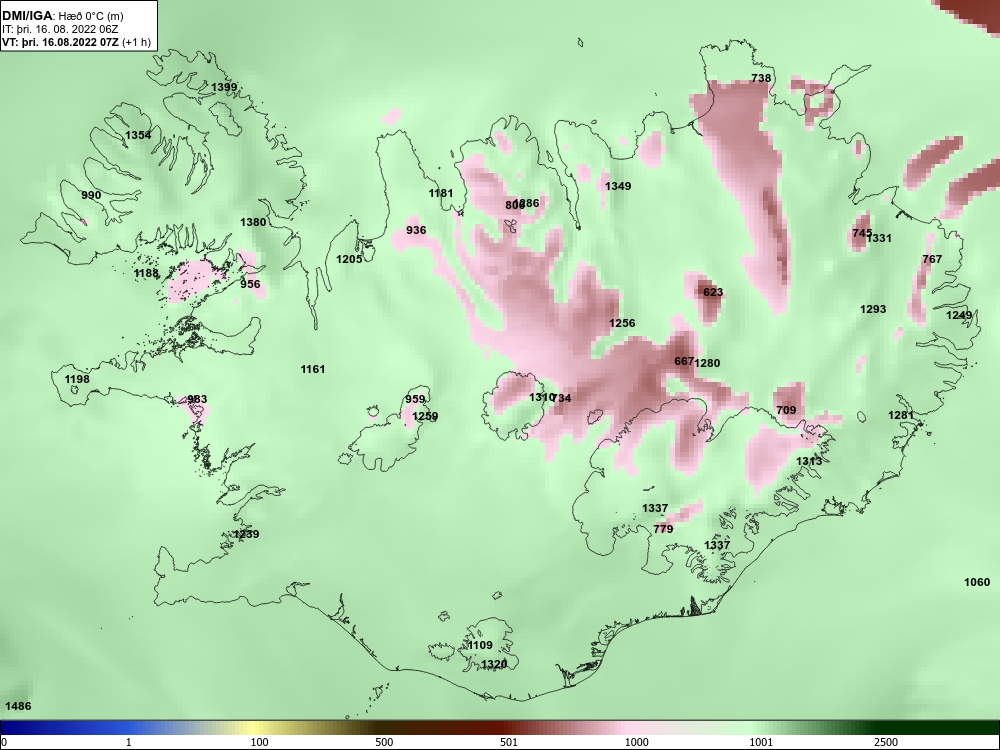Click the 1354 height label
The width and height of the screenshot is (1000, 750).
pyautogui.click(x=138, y=135)
